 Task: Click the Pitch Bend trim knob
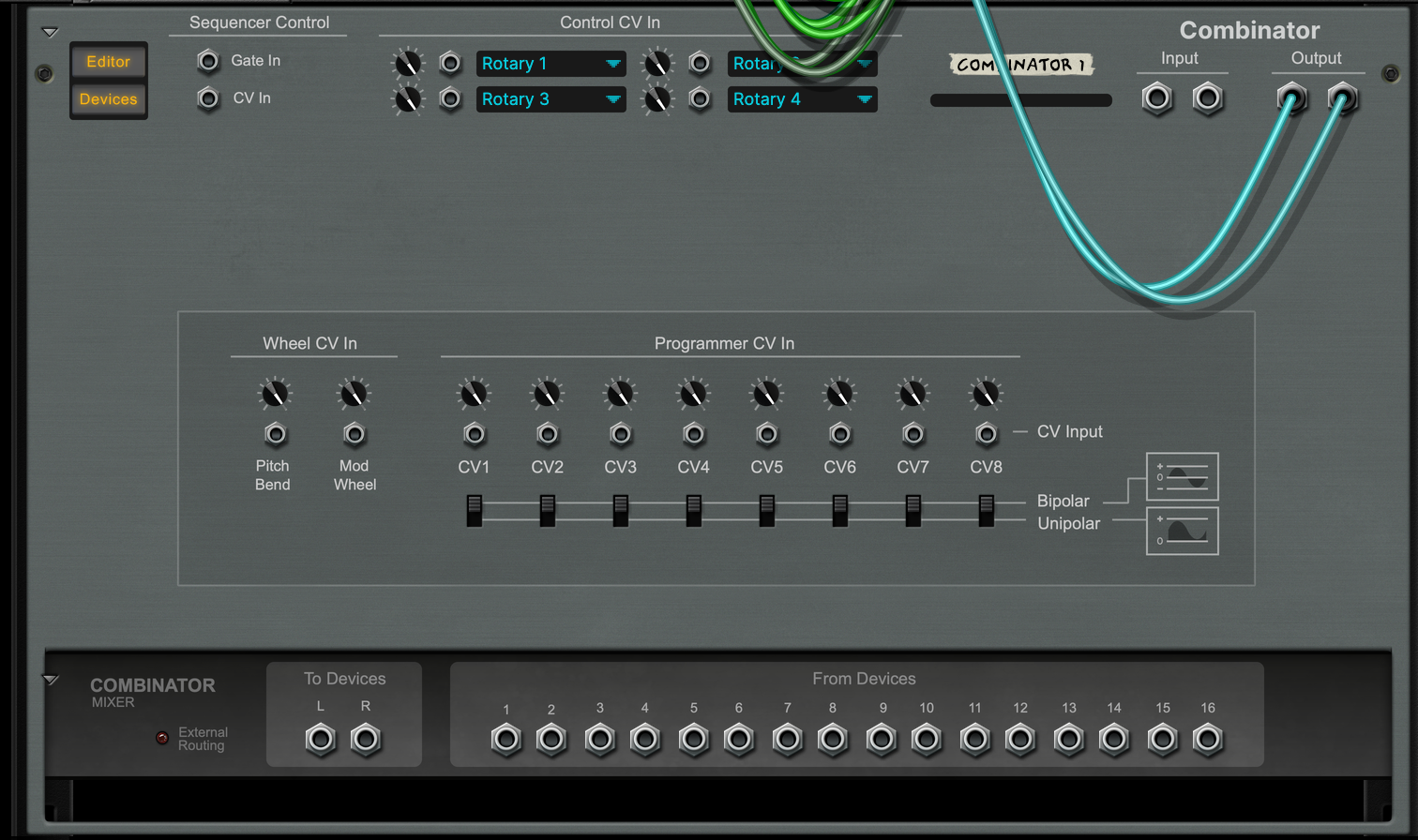[x=275, y=395]
